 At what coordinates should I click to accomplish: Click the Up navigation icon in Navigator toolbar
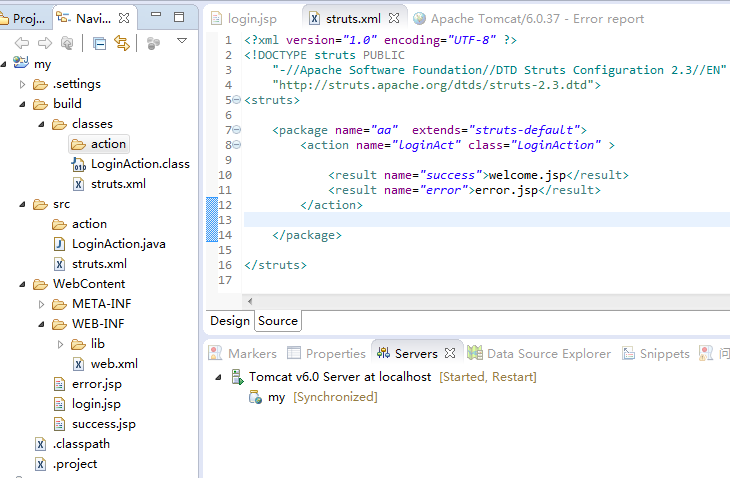pyautogui.click(x=67, y=43)
